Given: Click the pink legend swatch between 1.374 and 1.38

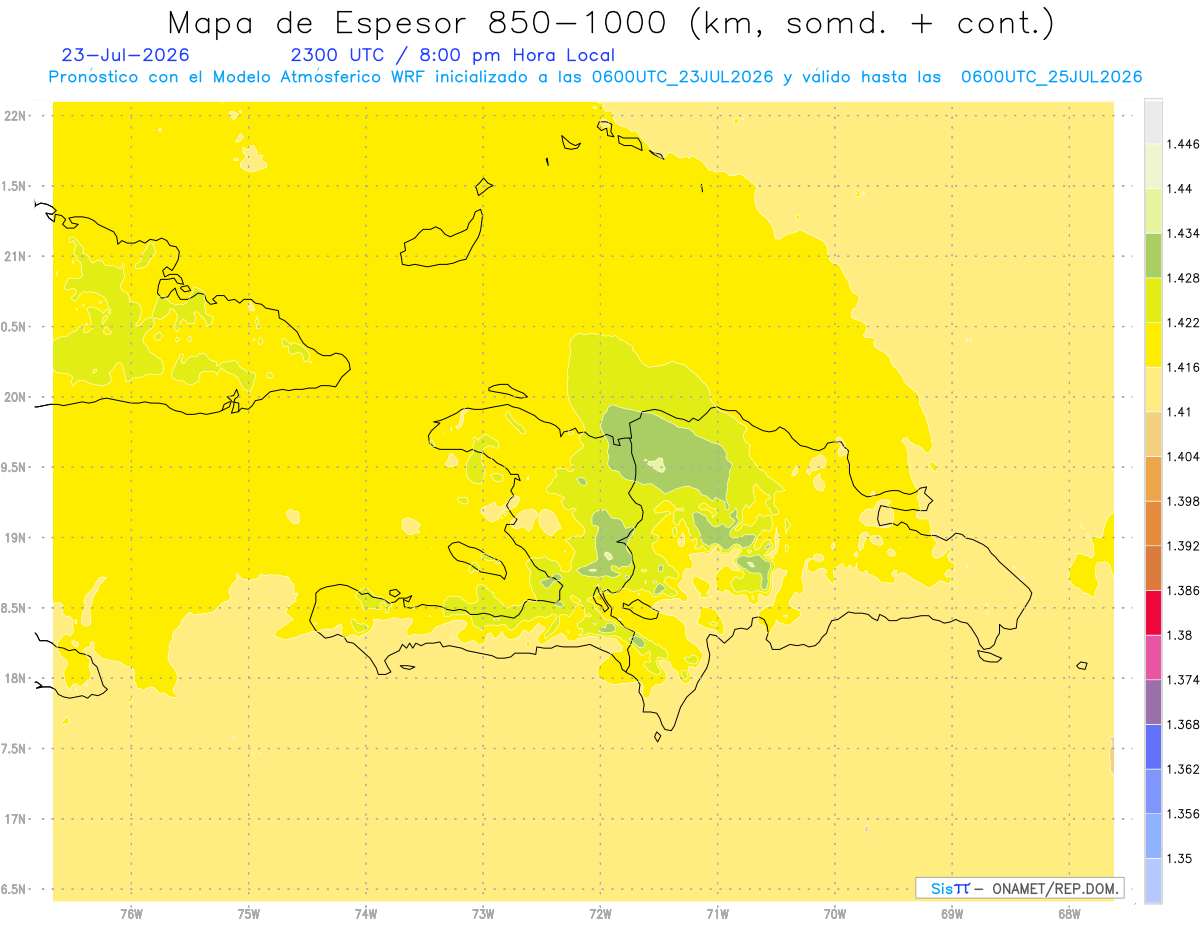Looking at the screenshot, I should click(x=1153, y=658).
